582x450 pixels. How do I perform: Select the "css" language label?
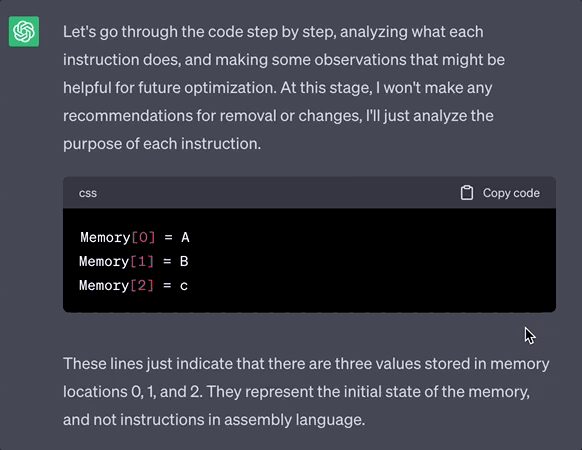pyautogui.click(x=88, y=193)
